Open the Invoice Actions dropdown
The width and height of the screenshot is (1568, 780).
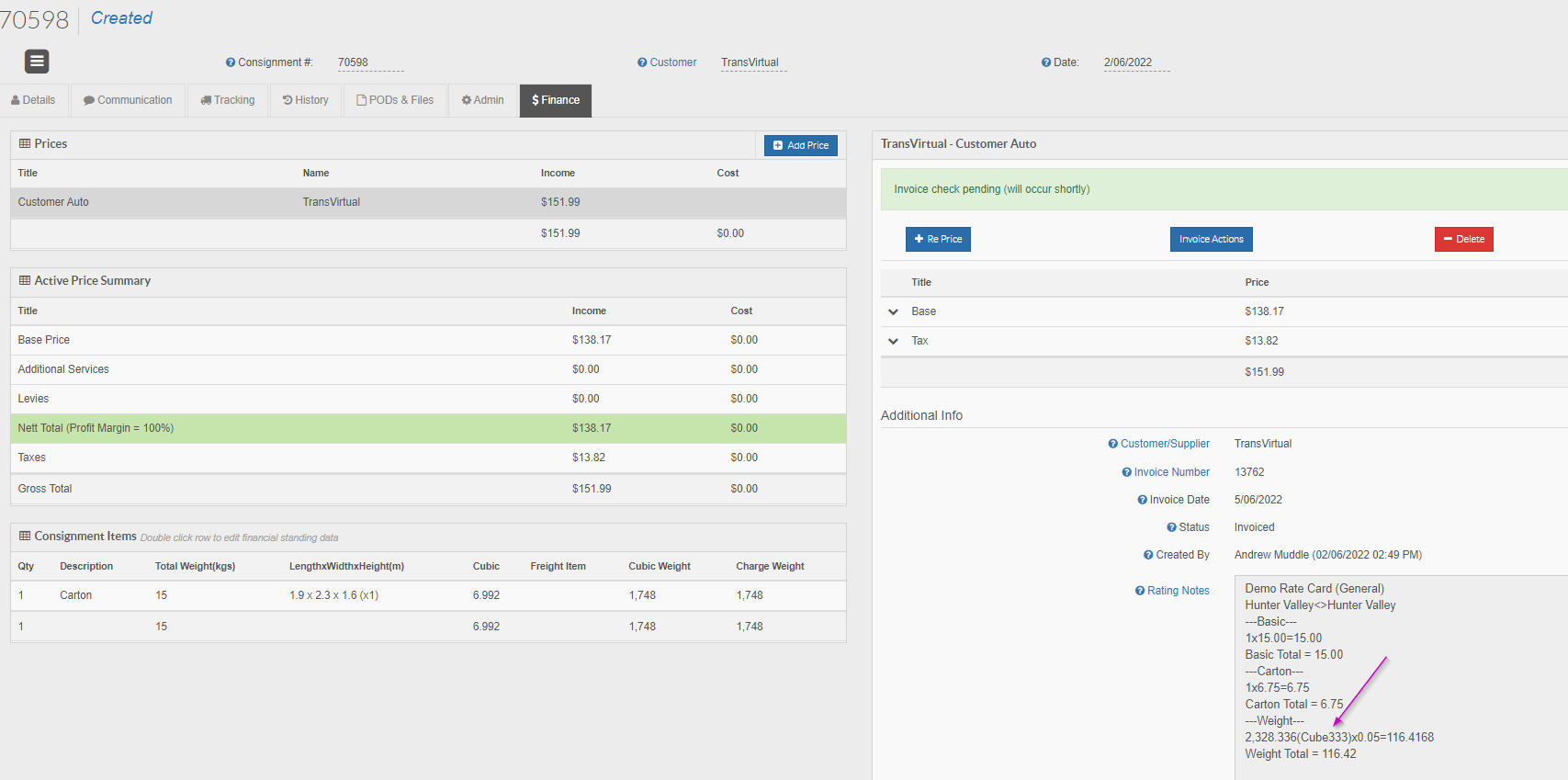1211,239
